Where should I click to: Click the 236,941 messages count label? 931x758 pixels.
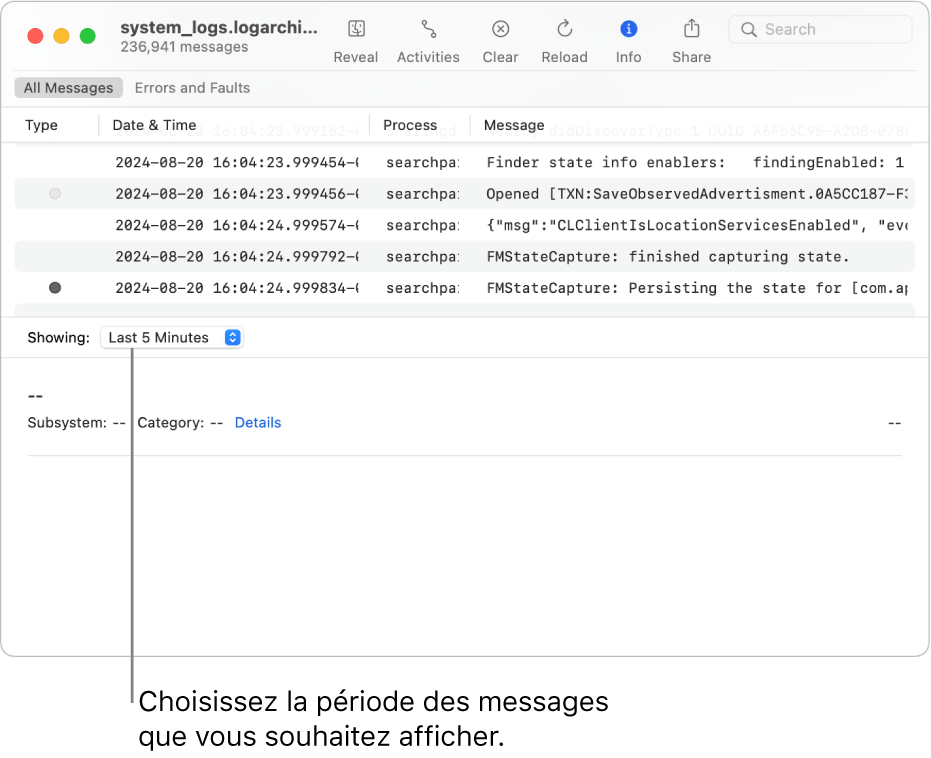[x=184, y=47]
